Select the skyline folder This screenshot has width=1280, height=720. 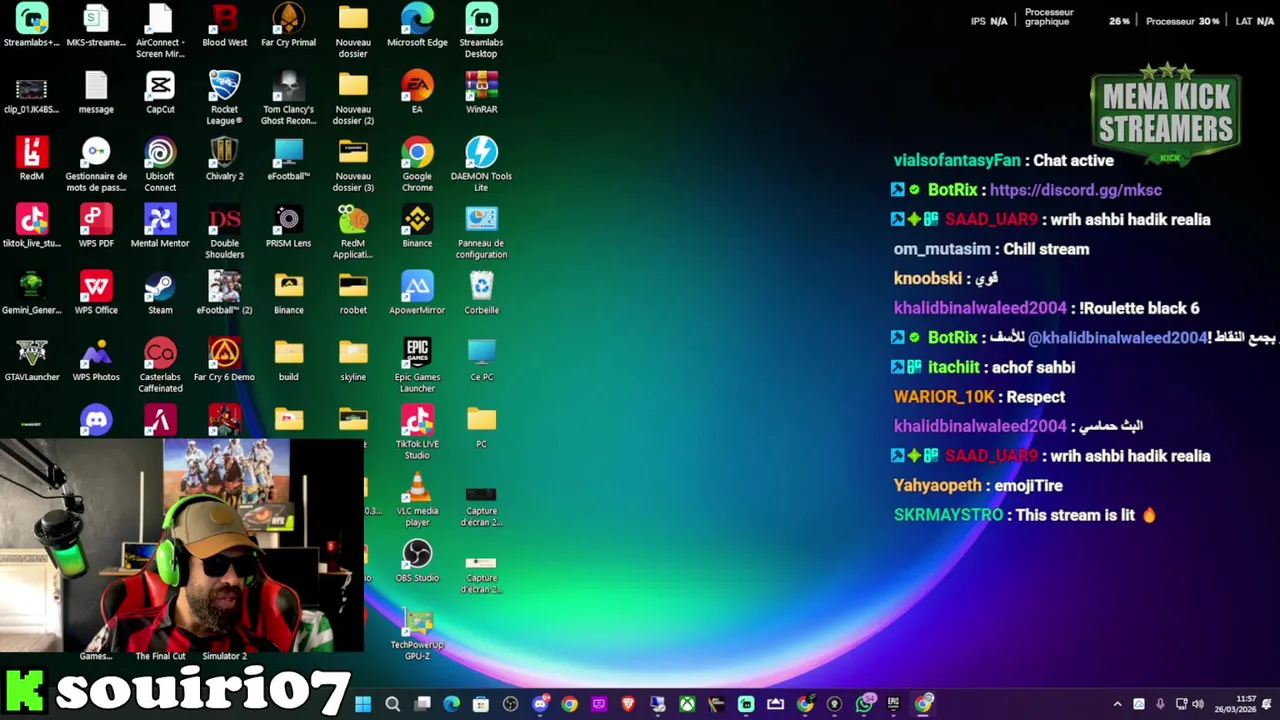tap(353, 360)
